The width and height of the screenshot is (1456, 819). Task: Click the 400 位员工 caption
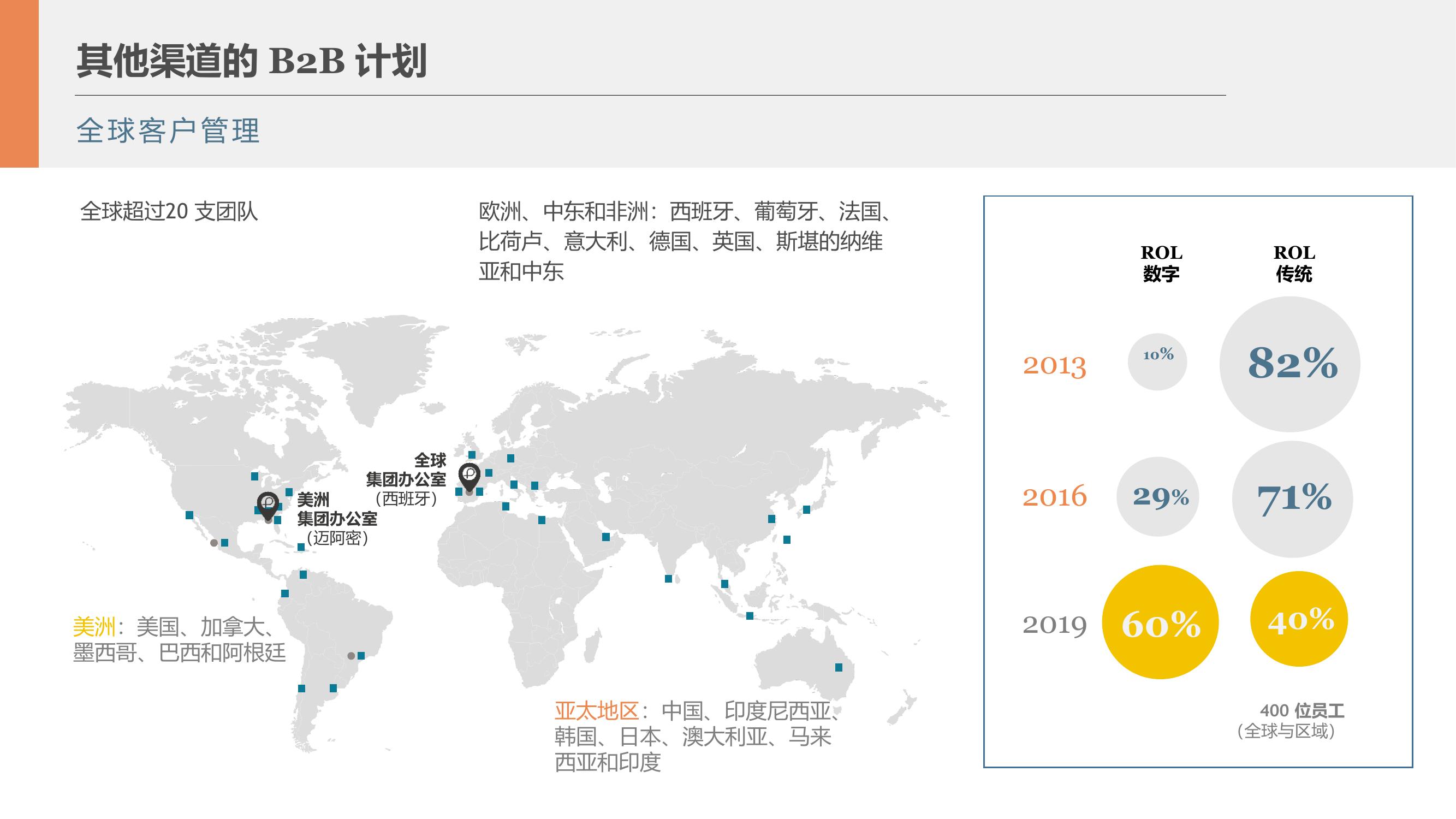point(1302,710)
